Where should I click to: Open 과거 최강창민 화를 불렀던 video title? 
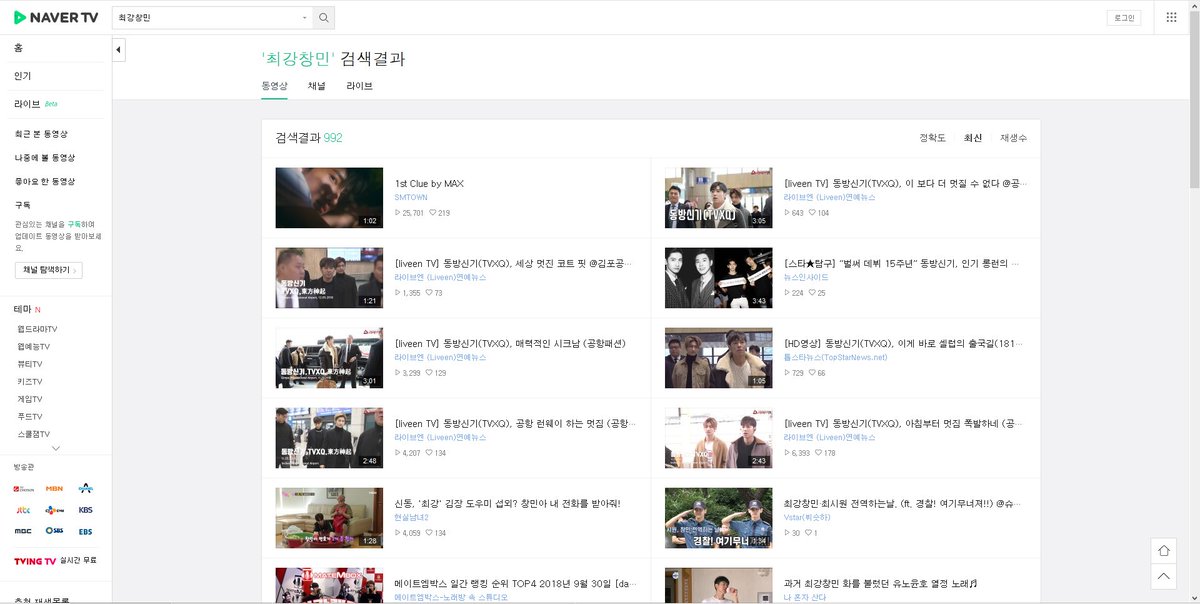click(x=881, y=584)
